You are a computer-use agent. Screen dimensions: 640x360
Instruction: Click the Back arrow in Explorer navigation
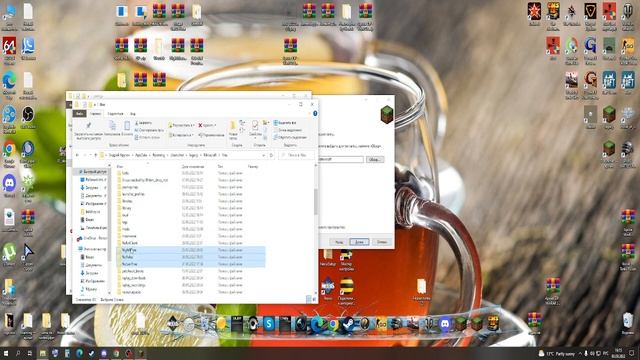[77, 155]
